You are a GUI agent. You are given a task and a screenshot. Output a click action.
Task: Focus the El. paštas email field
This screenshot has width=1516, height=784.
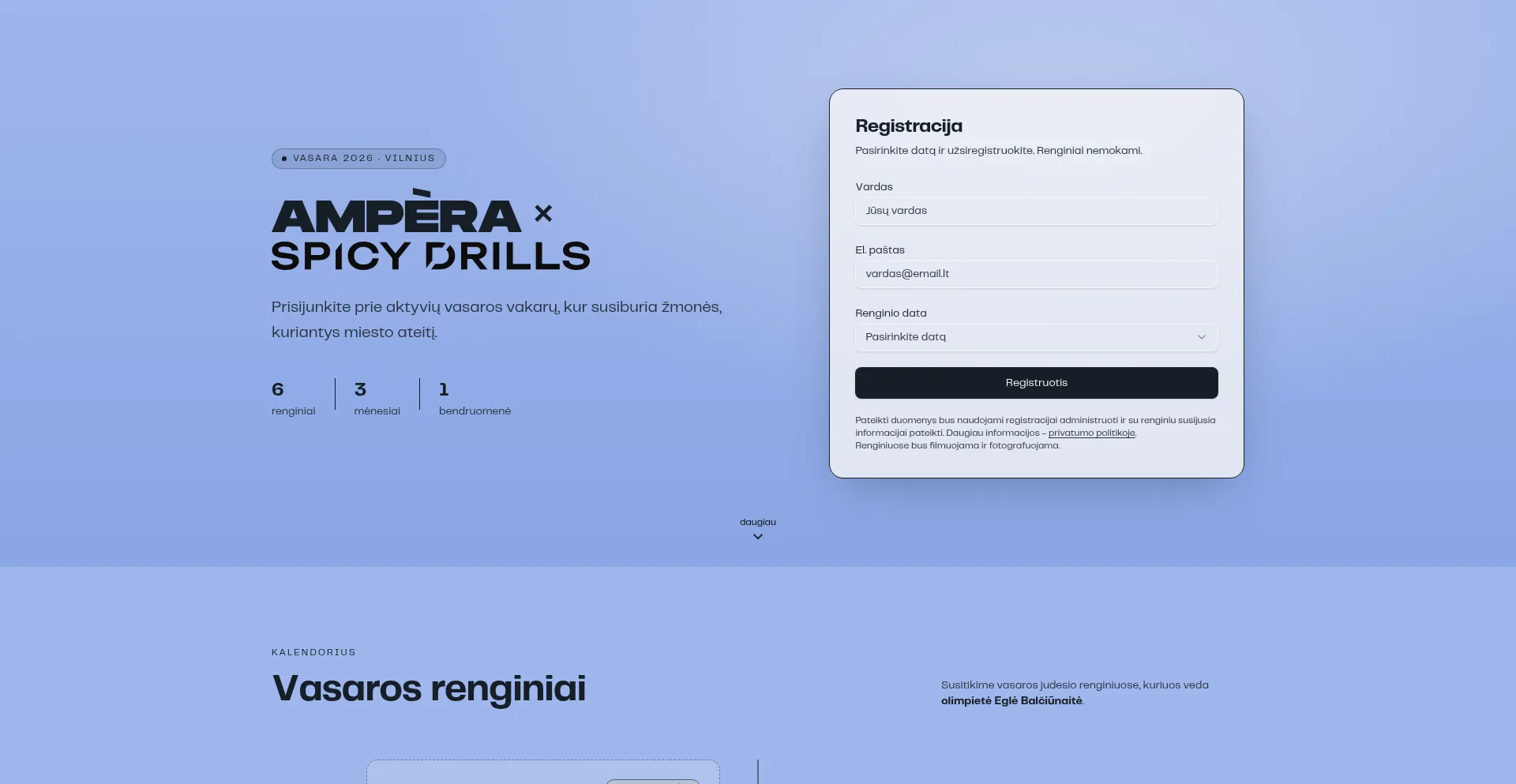[x=1036, y=274]
